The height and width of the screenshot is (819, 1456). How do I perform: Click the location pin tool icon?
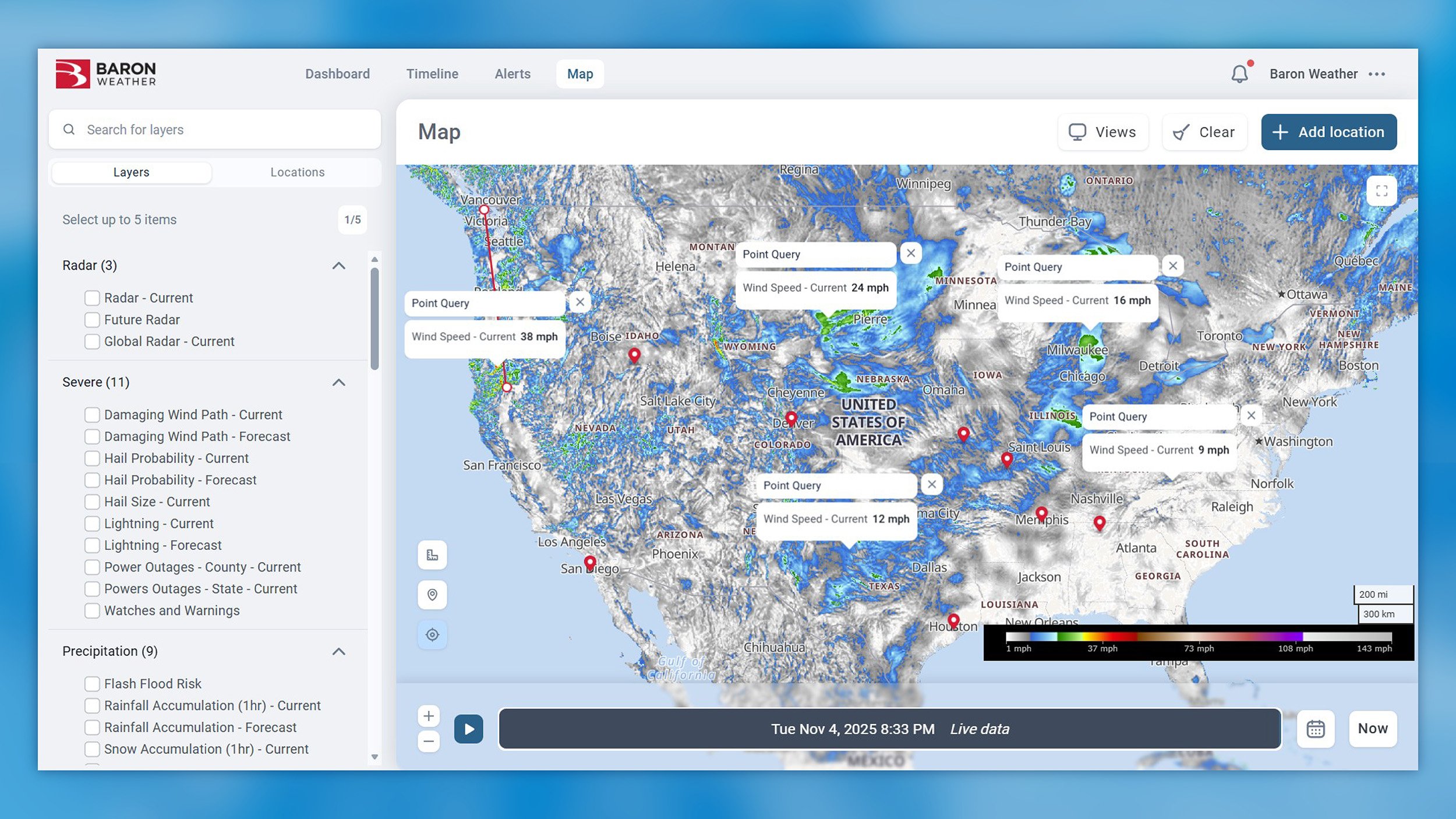click(x=432, y=595)
